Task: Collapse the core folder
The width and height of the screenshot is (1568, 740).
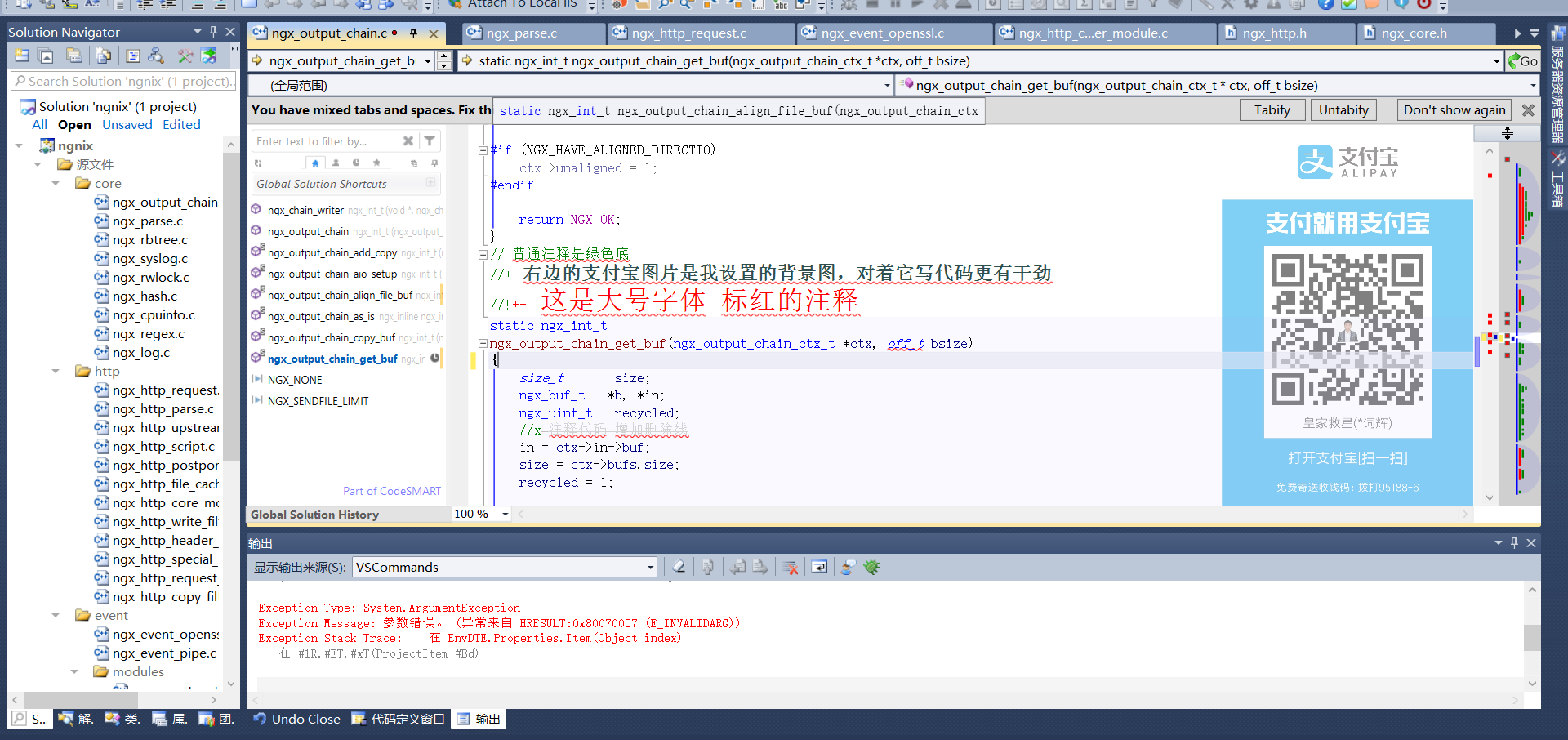Action: point(56,184)
